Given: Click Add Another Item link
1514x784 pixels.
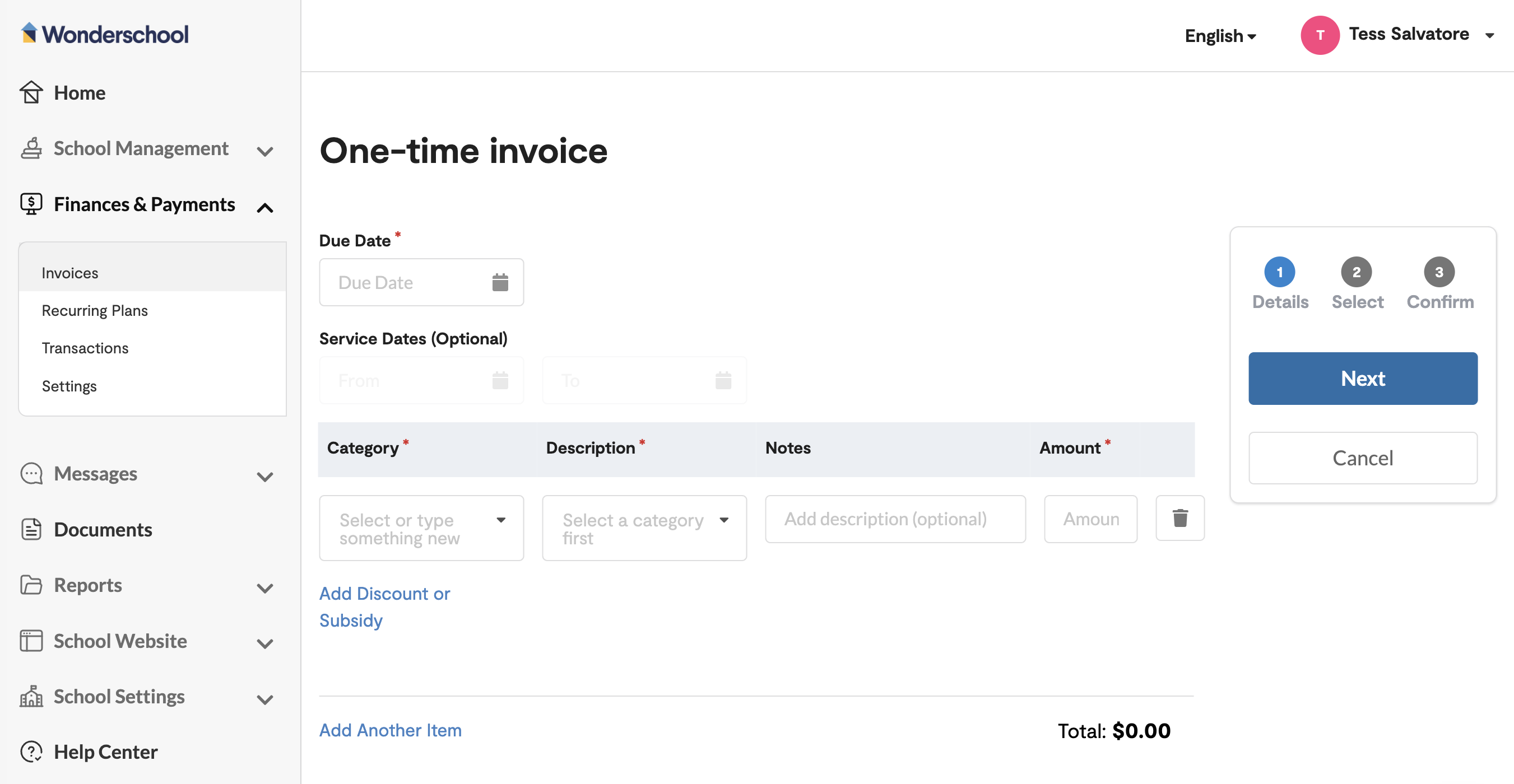Looking at the screenshot, I should point(390,730).
